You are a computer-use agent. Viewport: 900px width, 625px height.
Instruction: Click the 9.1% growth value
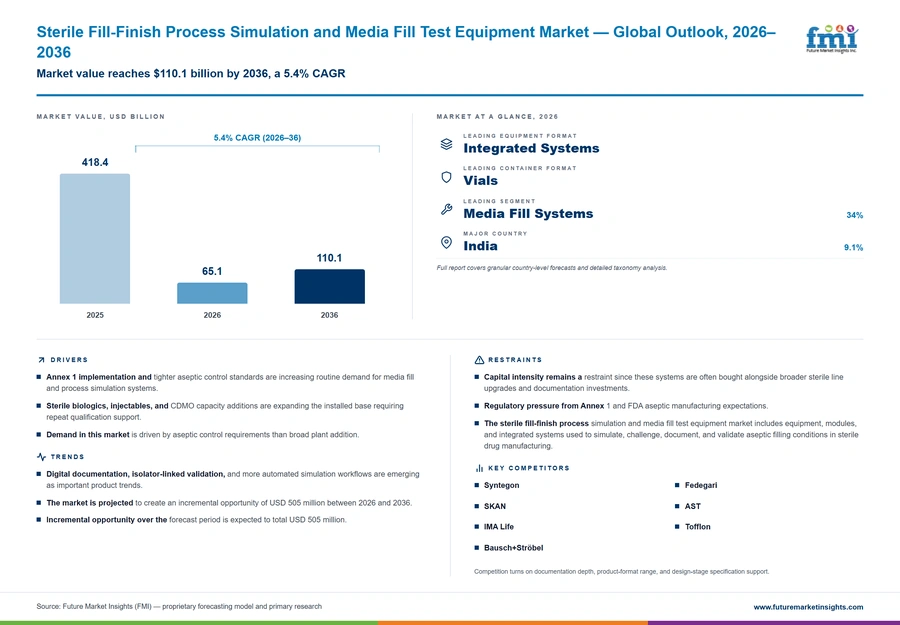[854, 247]
